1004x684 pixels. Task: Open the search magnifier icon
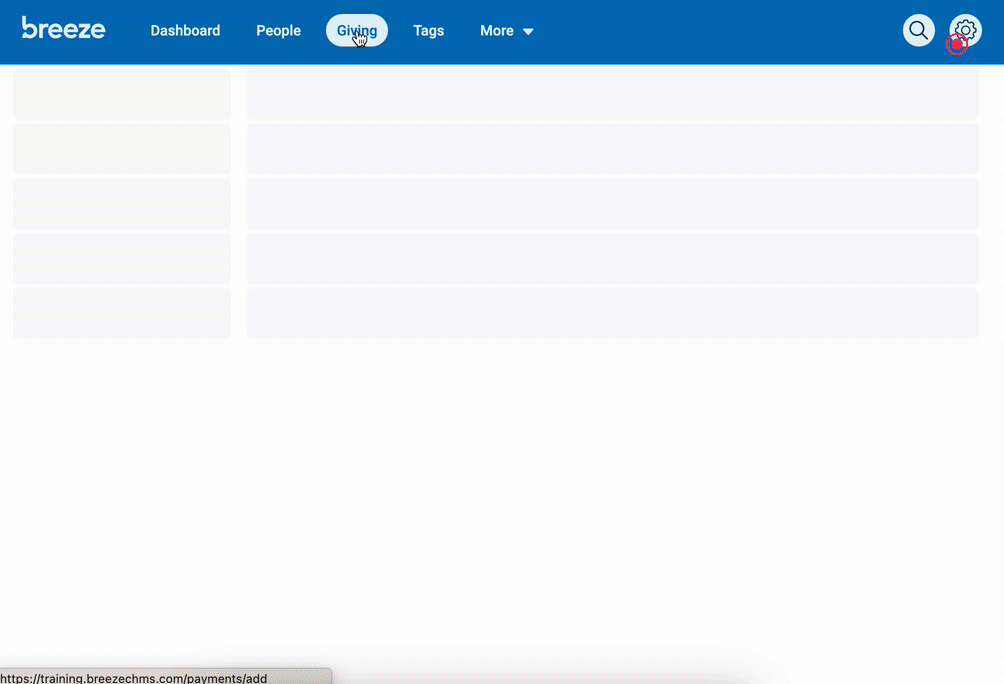[x=919, y=30]
